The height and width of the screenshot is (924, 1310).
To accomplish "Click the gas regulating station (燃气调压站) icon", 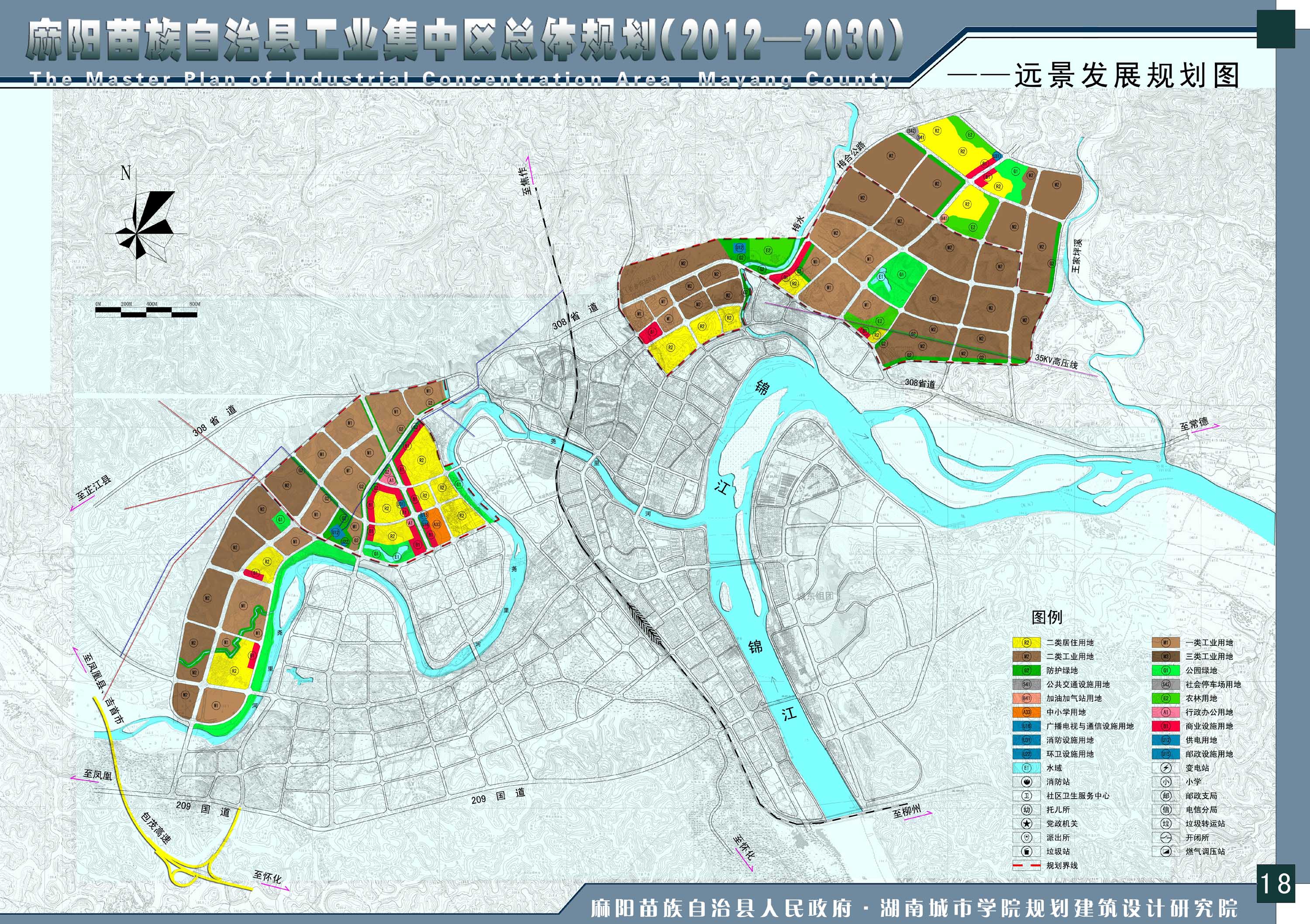I will click(x=1165, y=852).
